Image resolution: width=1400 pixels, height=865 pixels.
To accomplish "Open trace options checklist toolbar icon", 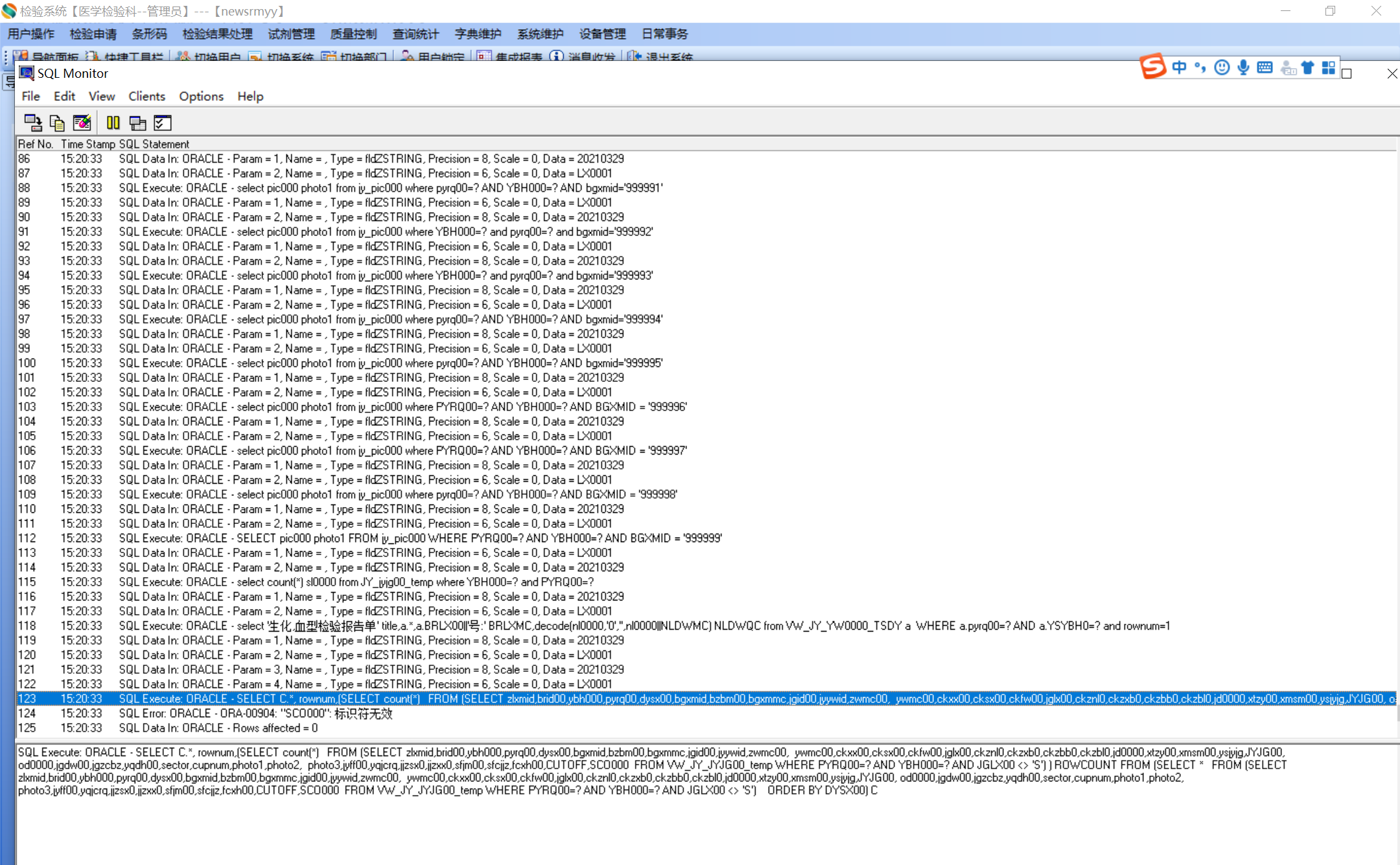I will [163, 123].
